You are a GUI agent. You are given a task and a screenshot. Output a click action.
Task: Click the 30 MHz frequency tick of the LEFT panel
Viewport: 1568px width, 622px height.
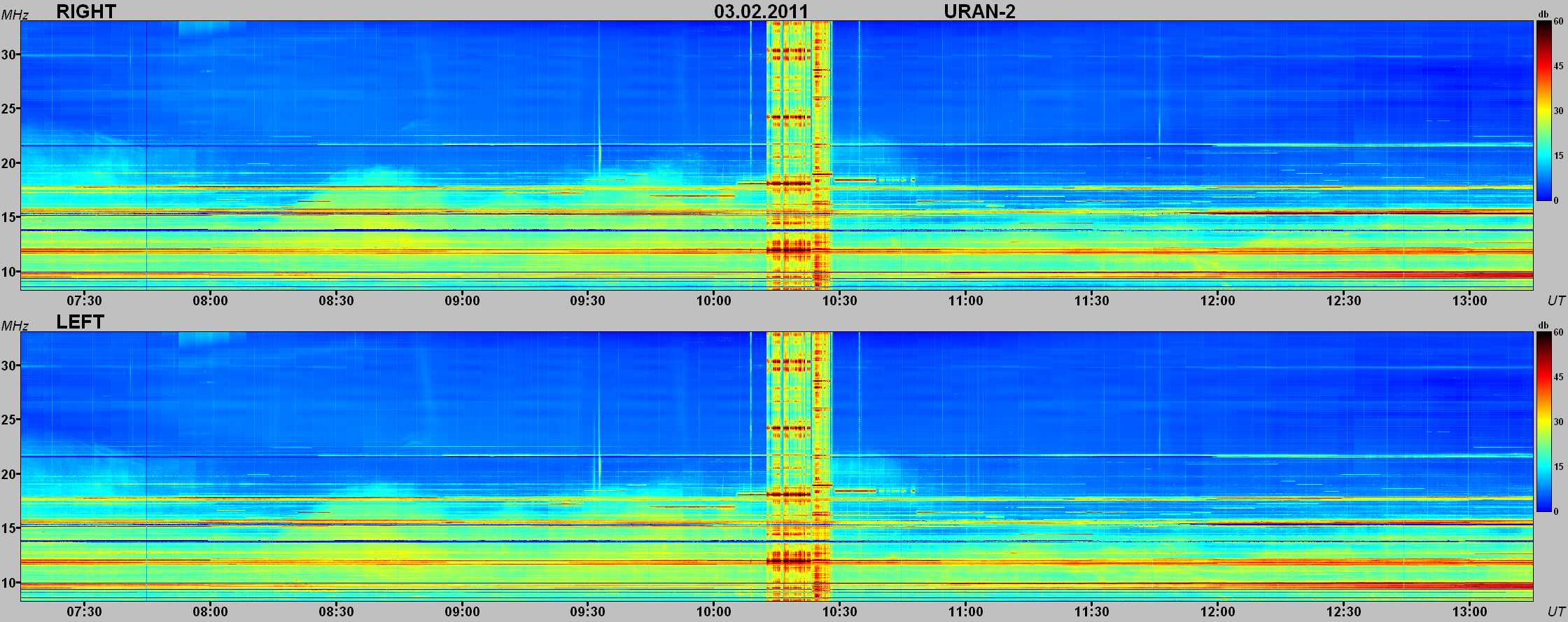pyautogui.click(x=9, y=366)
